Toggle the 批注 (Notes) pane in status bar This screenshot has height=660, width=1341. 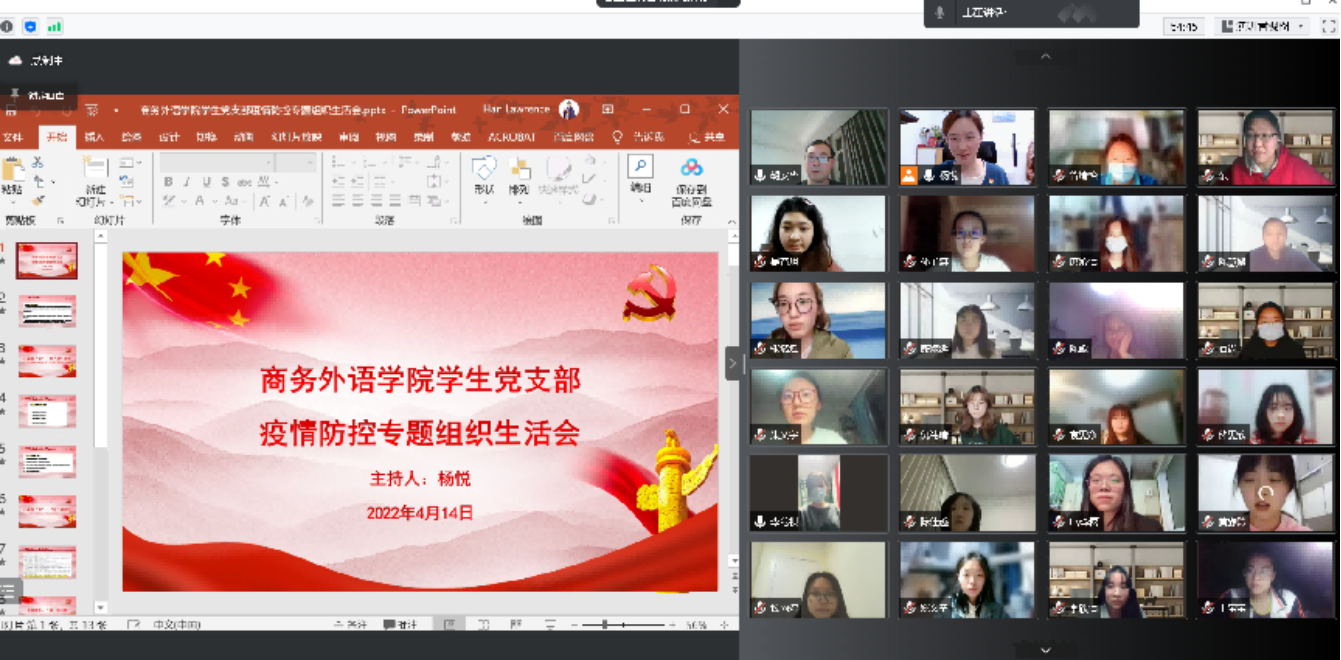[x=399, y=623]
